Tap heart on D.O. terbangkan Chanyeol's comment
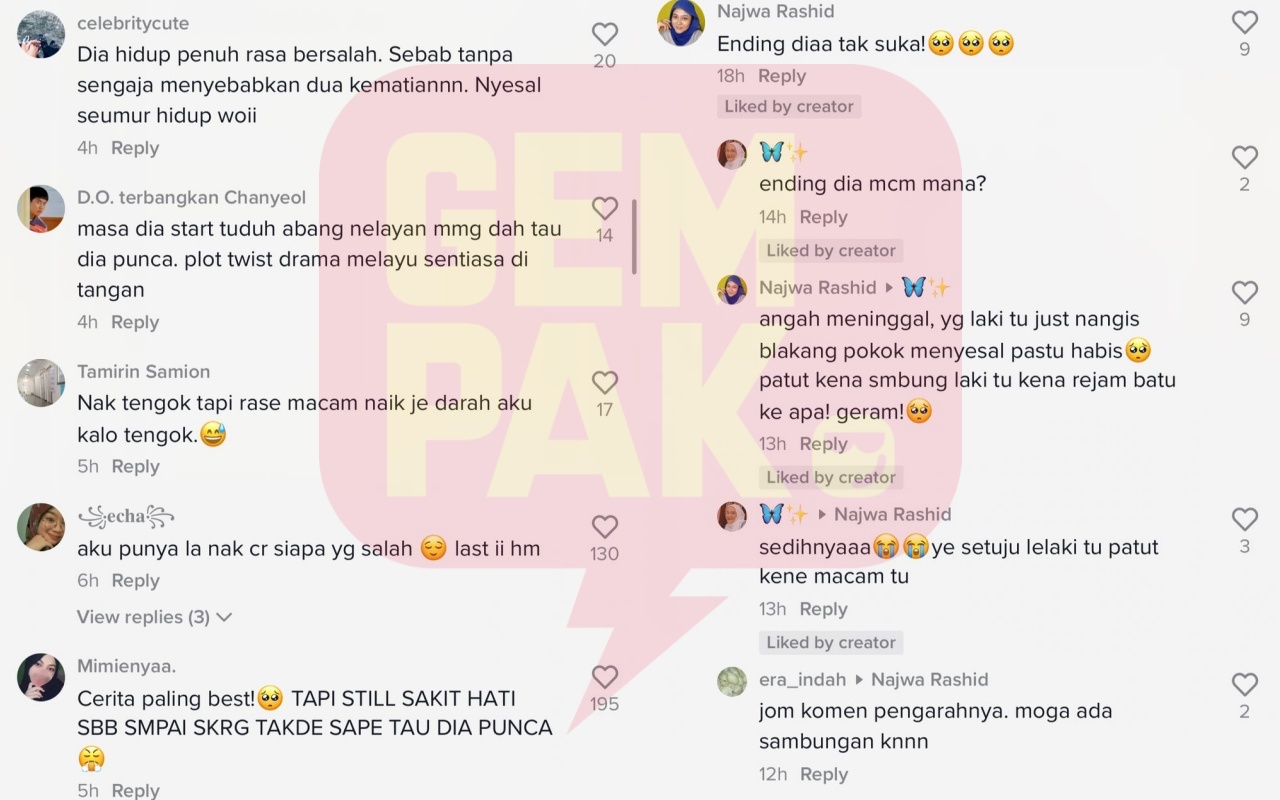Image resolution: width=1280 pixels, height=800 pixels. [x=604, y=208]
